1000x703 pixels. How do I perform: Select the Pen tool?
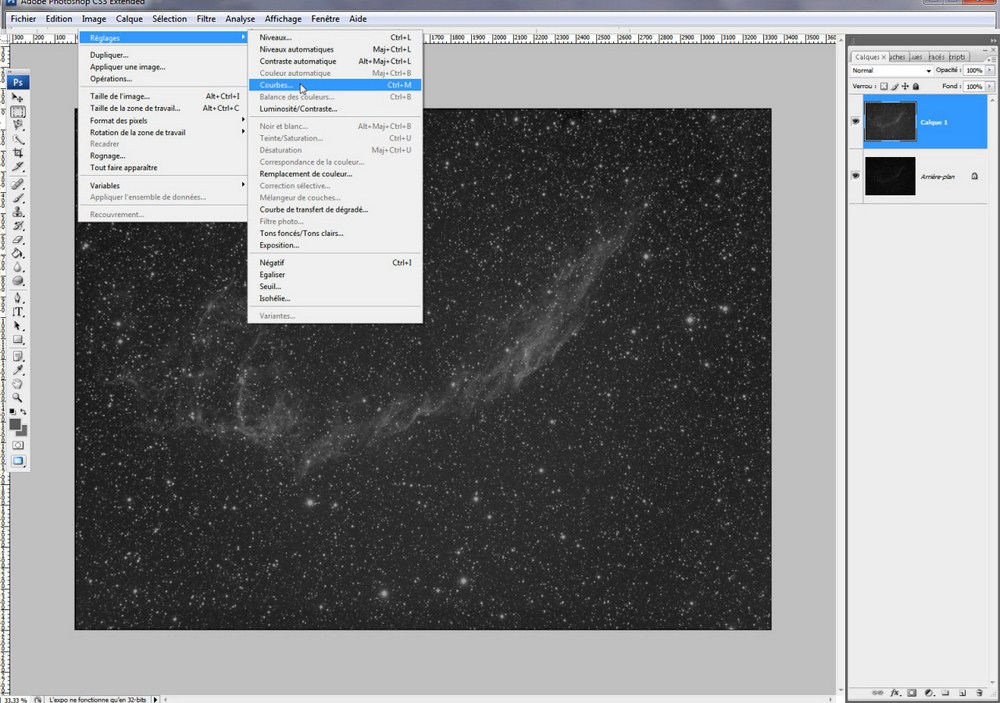pyautogui.click(x=18, y=298)
